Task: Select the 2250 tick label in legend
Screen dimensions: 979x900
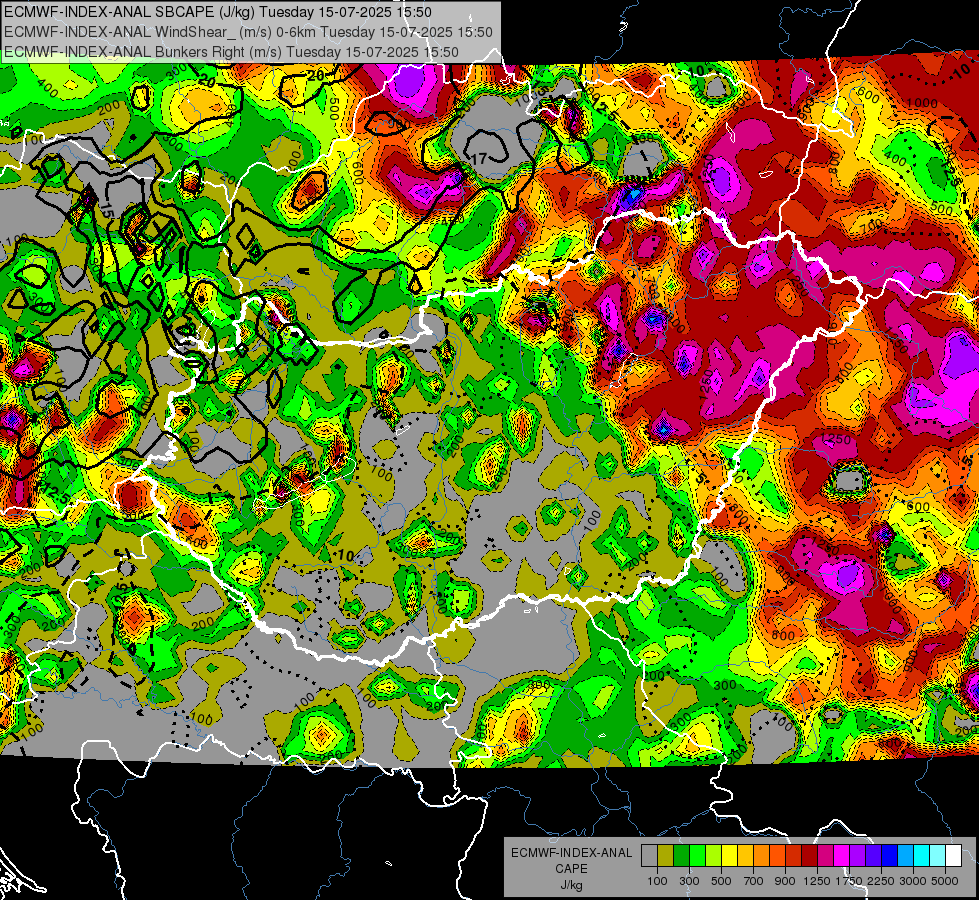Action: click(x=881, y=881)
